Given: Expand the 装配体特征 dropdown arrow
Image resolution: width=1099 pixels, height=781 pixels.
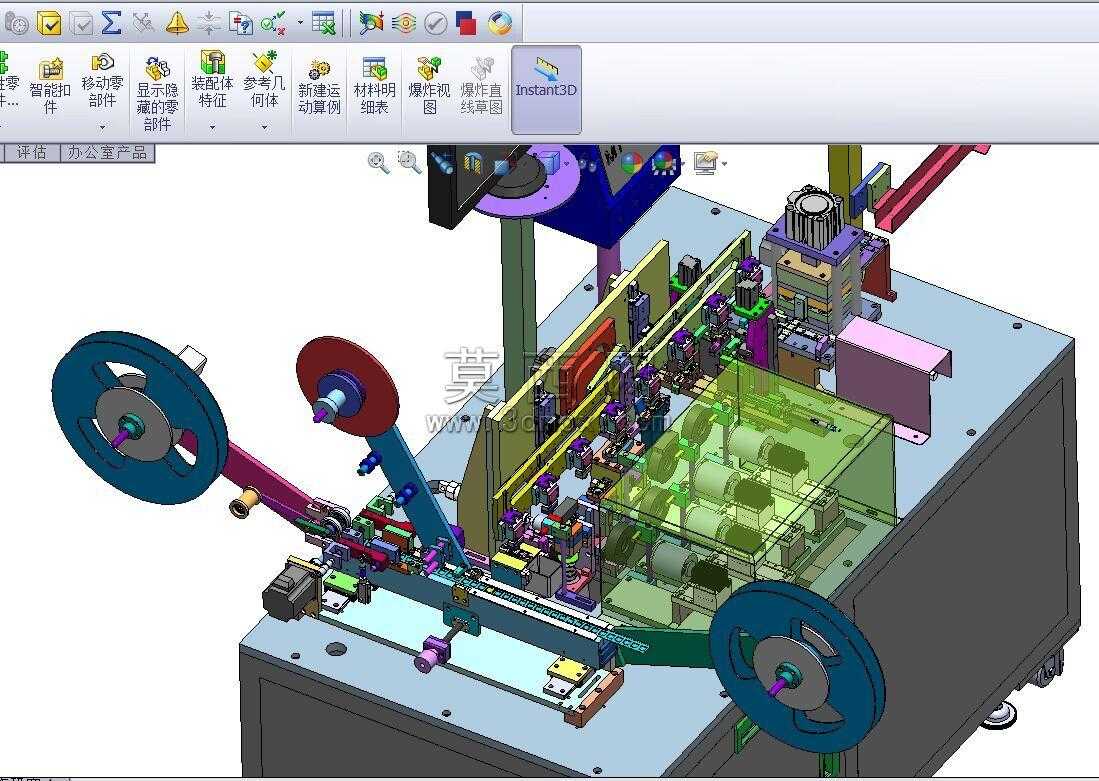Looking at the screenshot, I should [x=212, y=128].
